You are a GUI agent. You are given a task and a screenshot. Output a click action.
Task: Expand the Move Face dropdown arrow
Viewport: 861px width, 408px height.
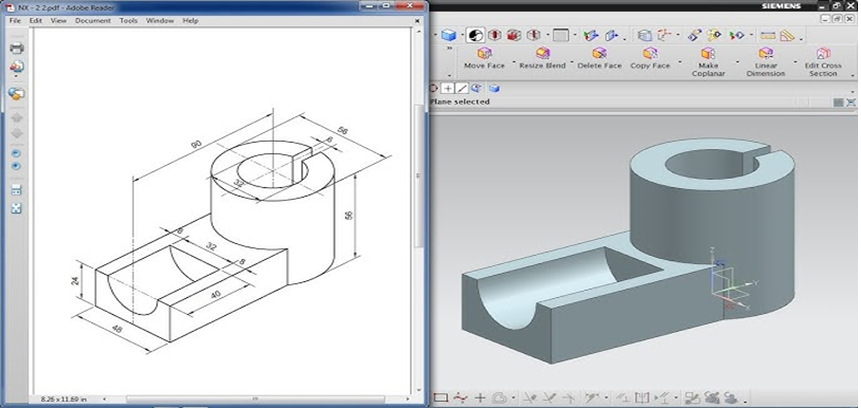(x=513, y=60)
